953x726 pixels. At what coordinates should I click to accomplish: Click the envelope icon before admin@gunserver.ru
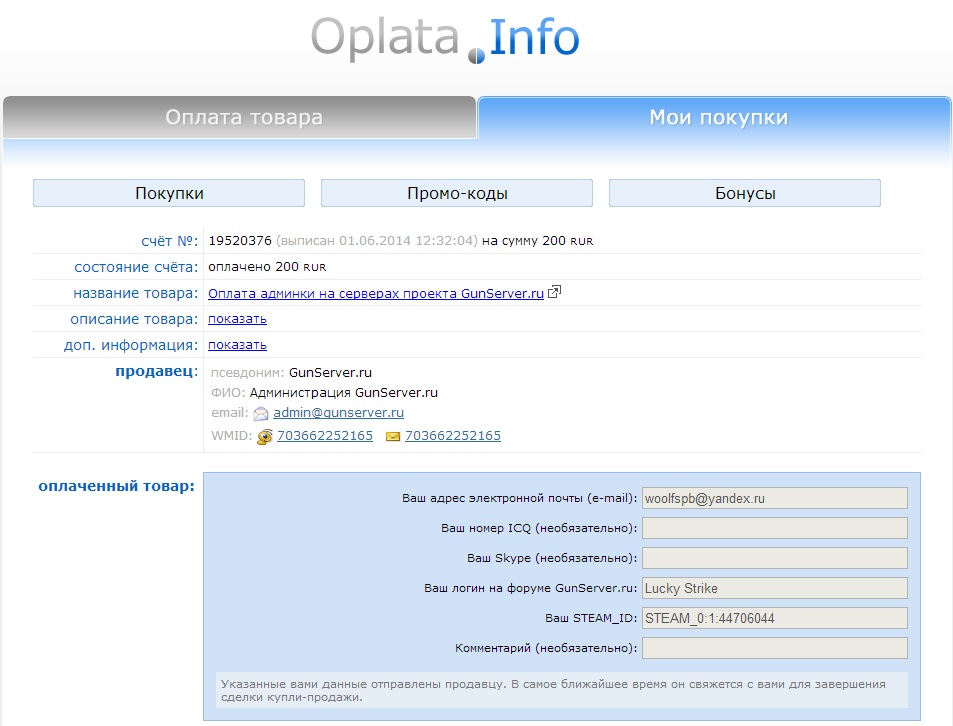click(261, 413)
